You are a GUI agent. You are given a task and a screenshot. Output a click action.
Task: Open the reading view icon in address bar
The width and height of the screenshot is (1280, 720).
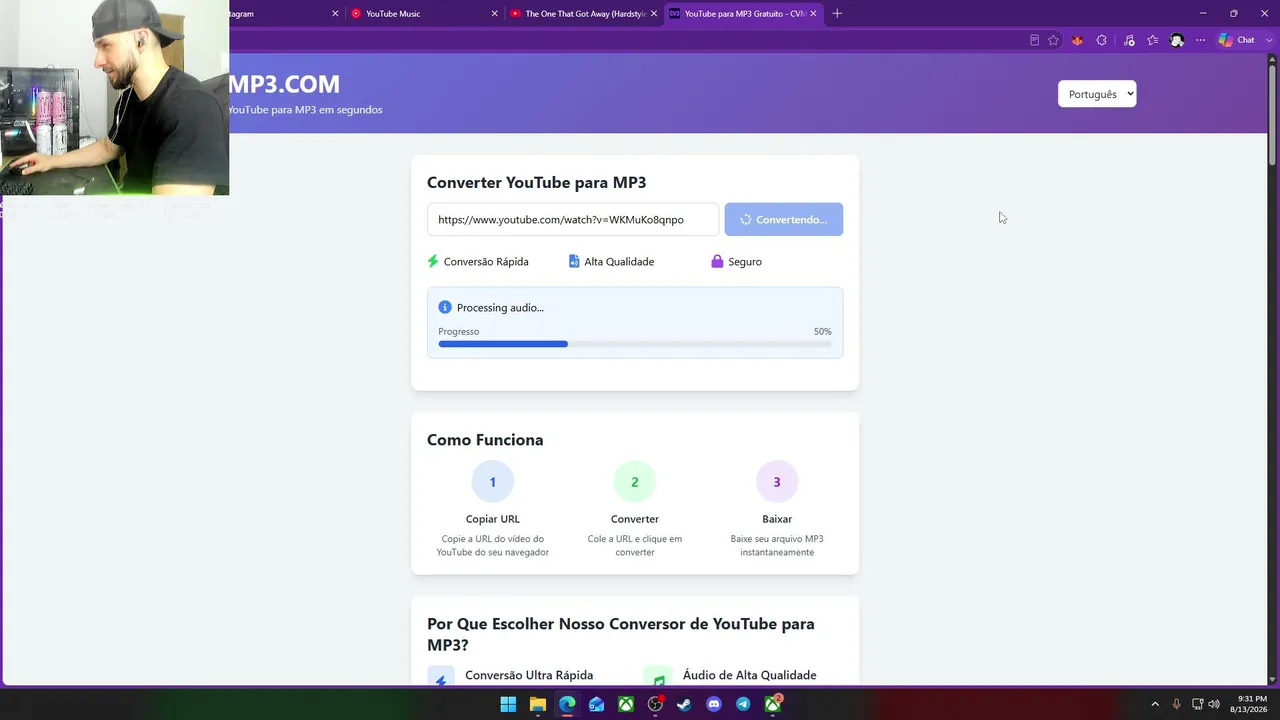(x=1034, y=40)
